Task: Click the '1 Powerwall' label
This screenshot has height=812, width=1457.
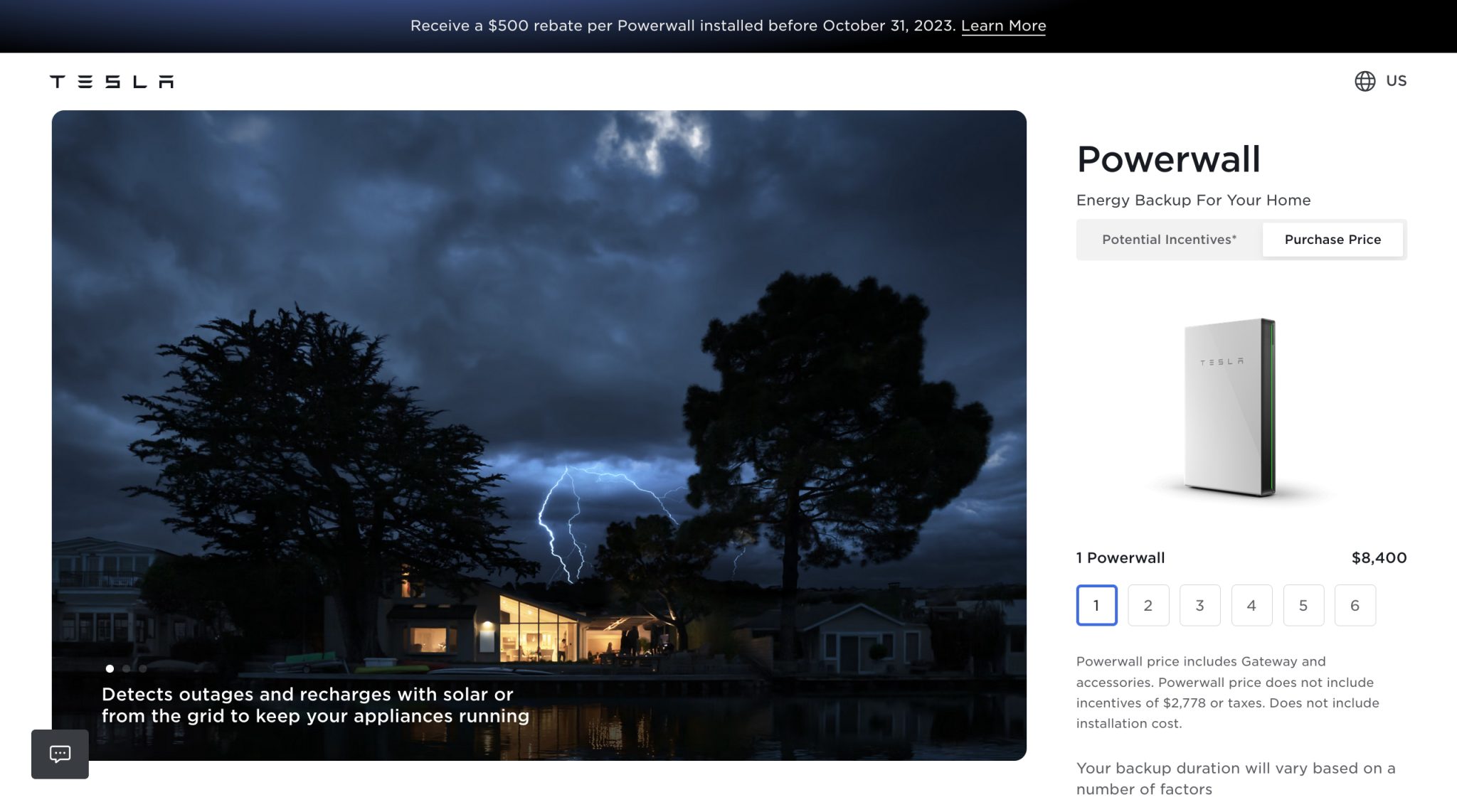Action: [1120, 558]
